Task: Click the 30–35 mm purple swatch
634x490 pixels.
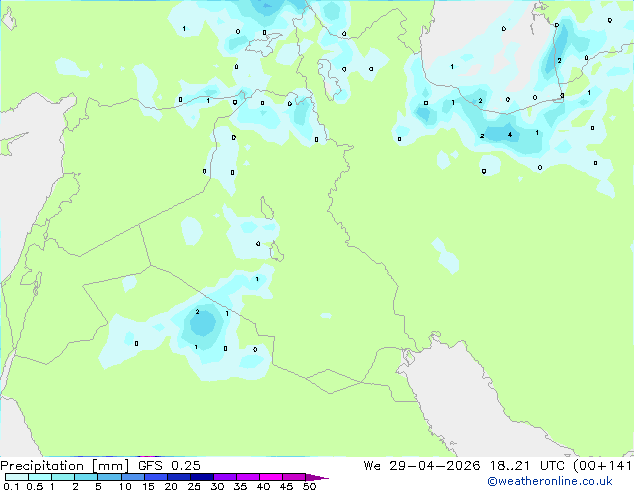Action: (x=225, y=477)
